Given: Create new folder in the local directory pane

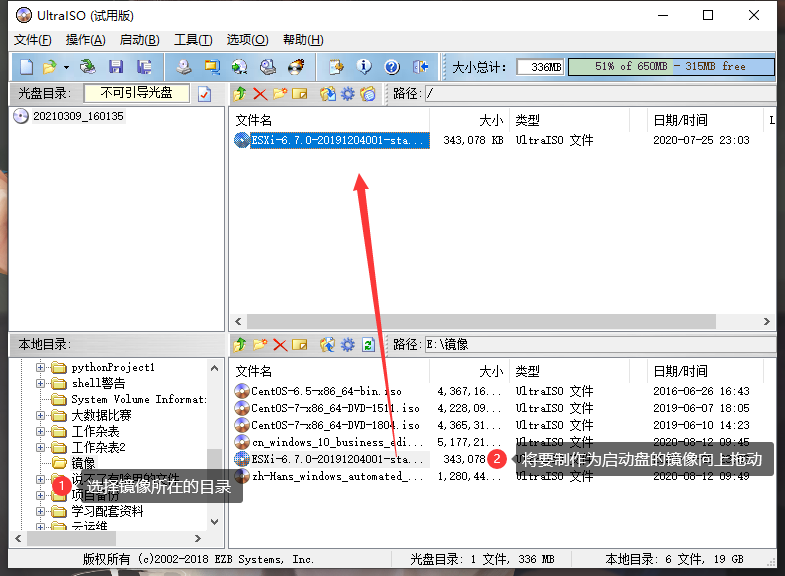Looking at the screenshot, I should [260, 345].
